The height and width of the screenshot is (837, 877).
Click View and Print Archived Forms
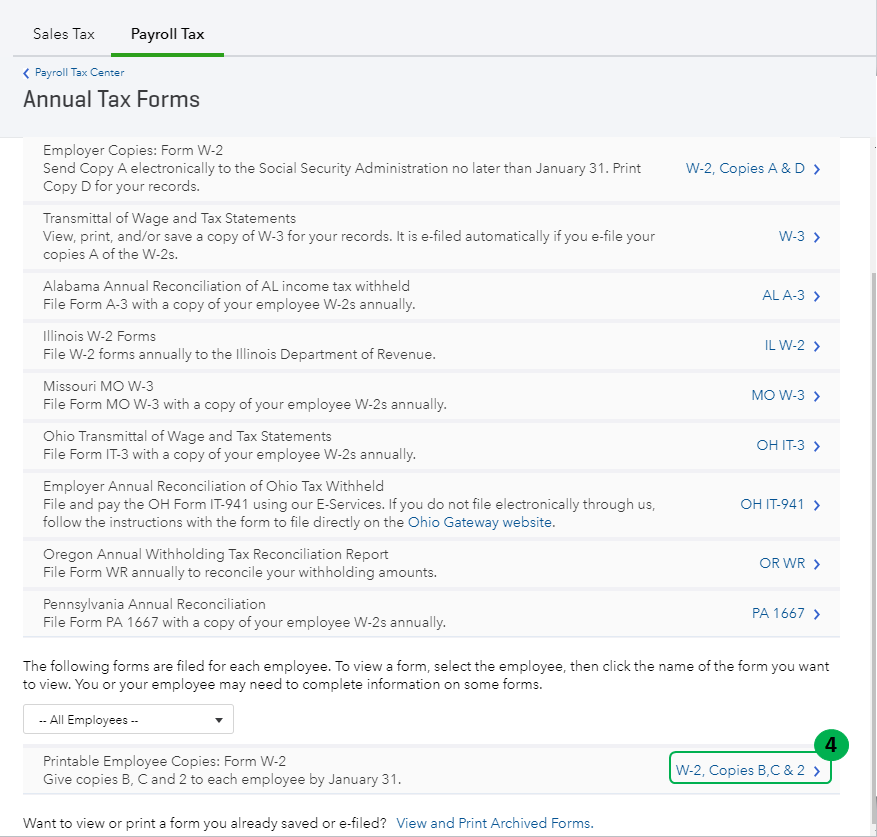tap(494, 824)
